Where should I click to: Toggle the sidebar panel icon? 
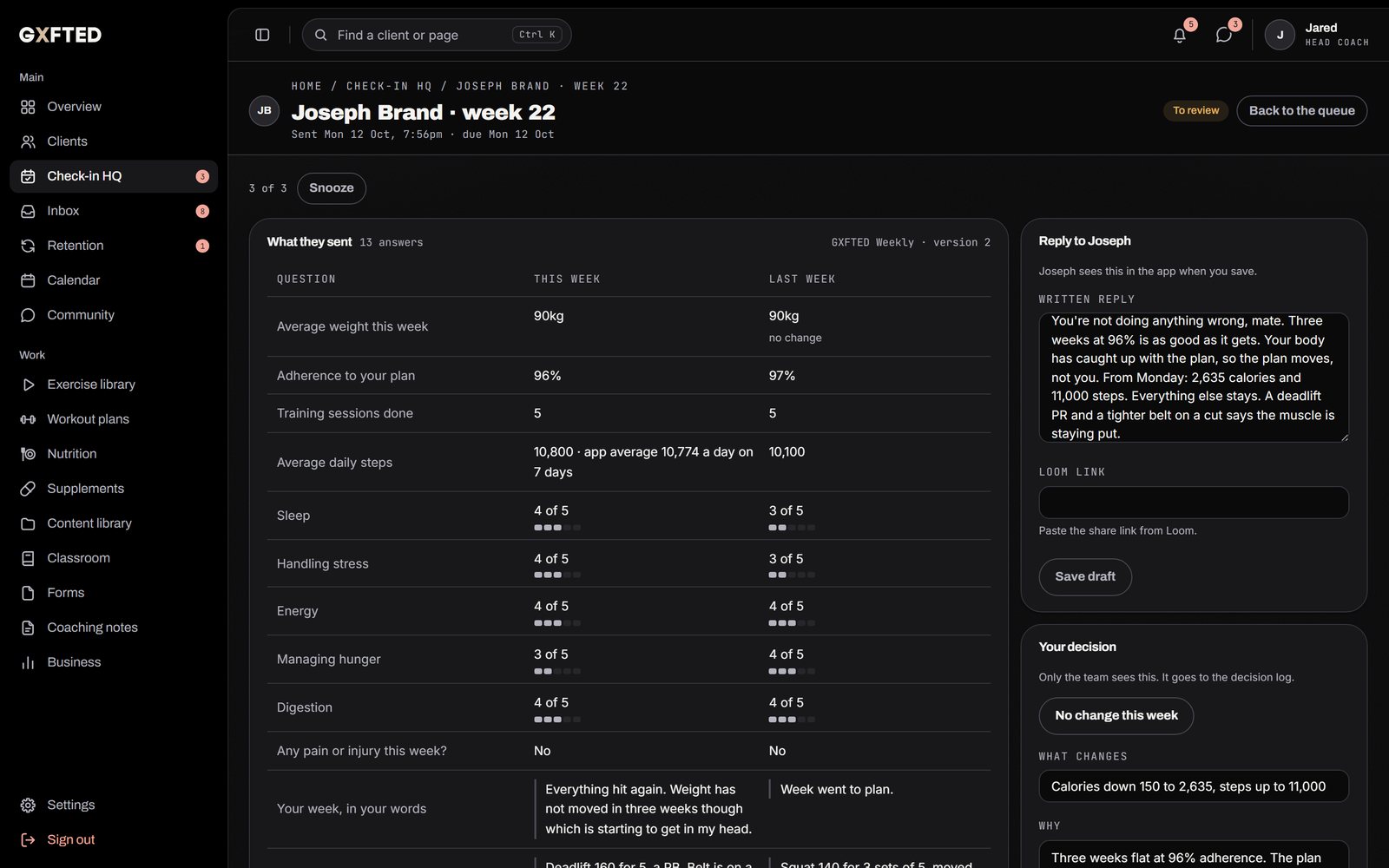coord(262,35)
